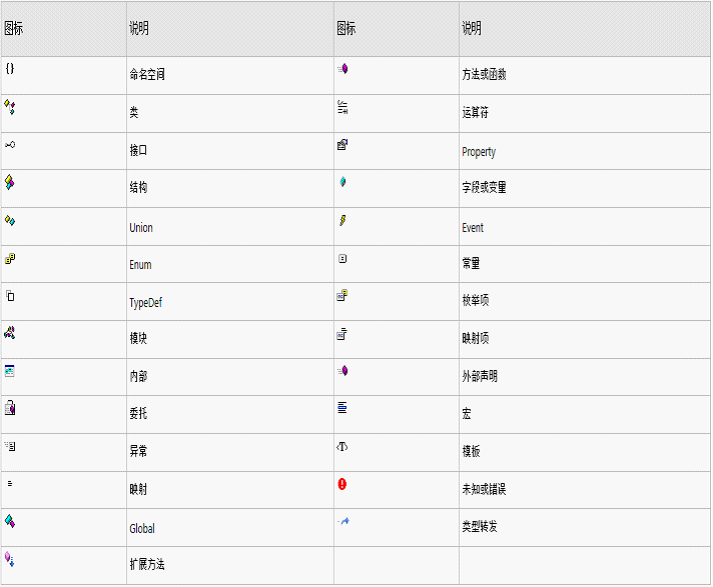Click the extension method icon beside 扩展方法
Screen dimensions: 713x587
point(10,559)
